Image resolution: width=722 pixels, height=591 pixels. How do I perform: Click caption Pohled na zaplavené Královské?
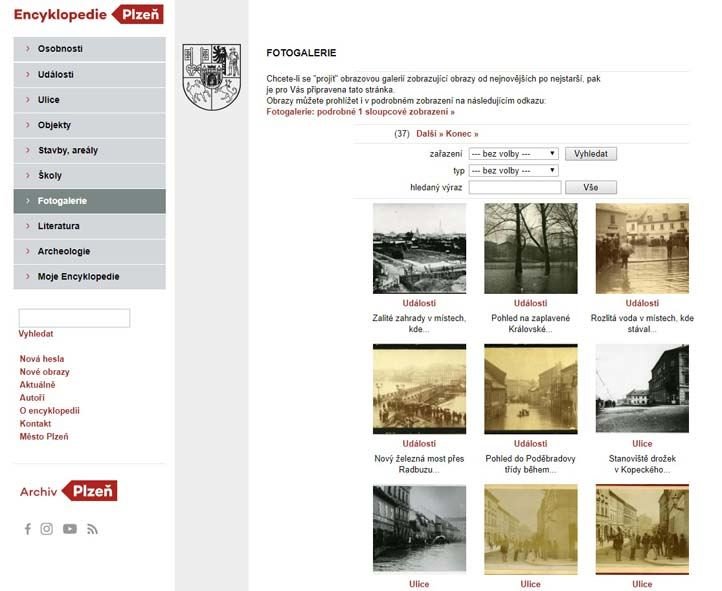click(x=530, y=324)
